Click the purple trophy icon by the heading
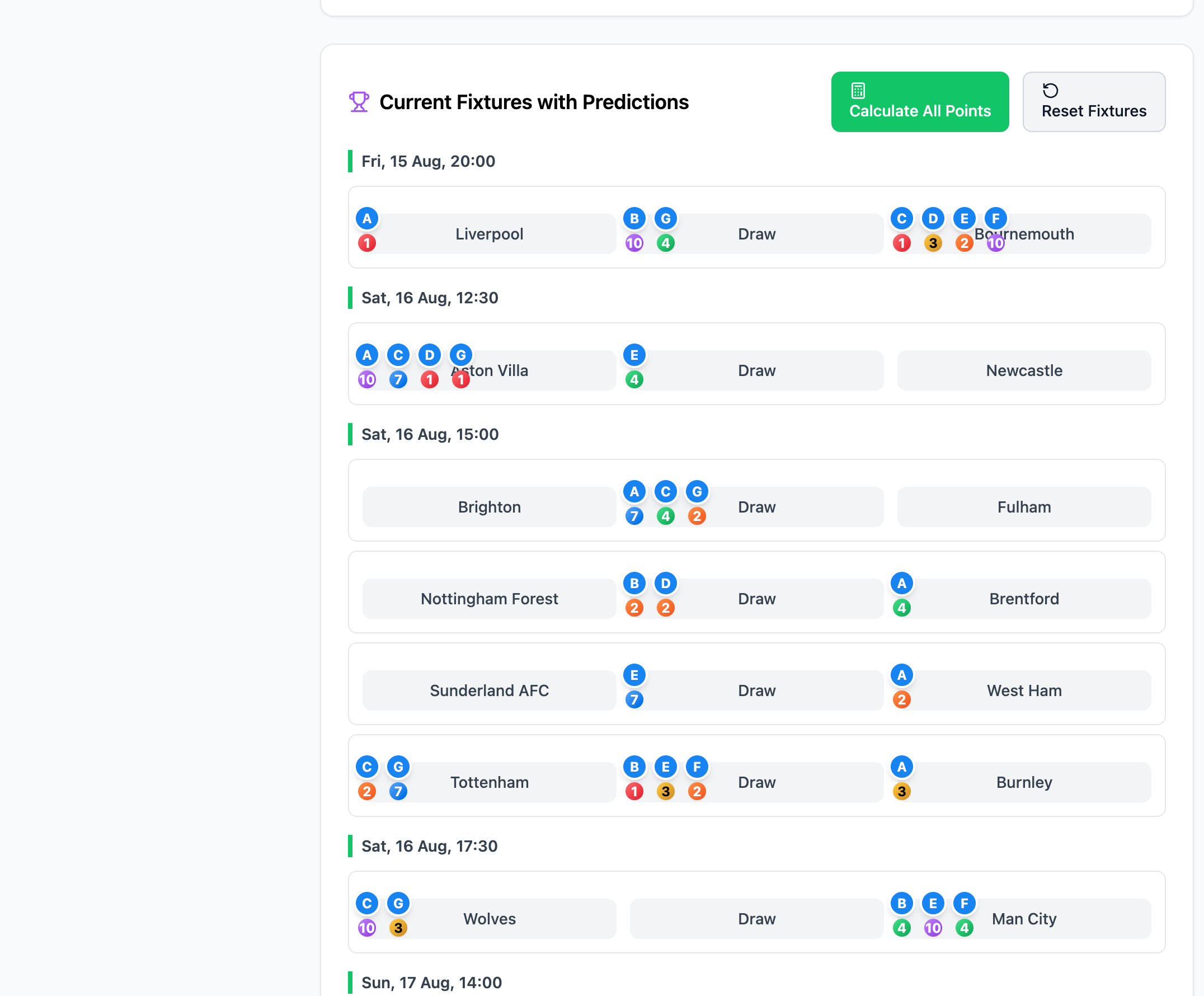 359,102
